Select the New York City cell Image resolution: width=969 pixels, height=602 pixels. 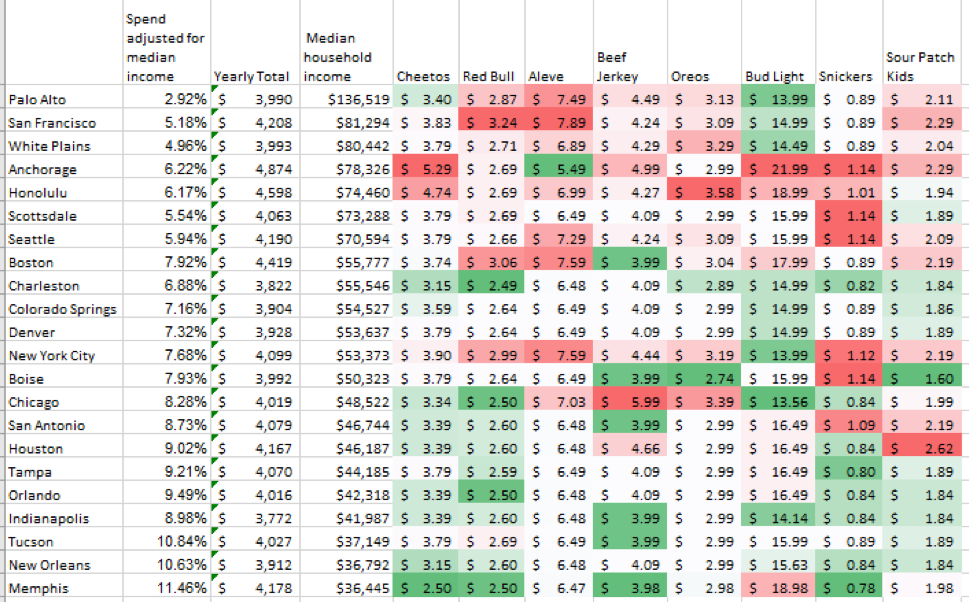tap(64, 355)
